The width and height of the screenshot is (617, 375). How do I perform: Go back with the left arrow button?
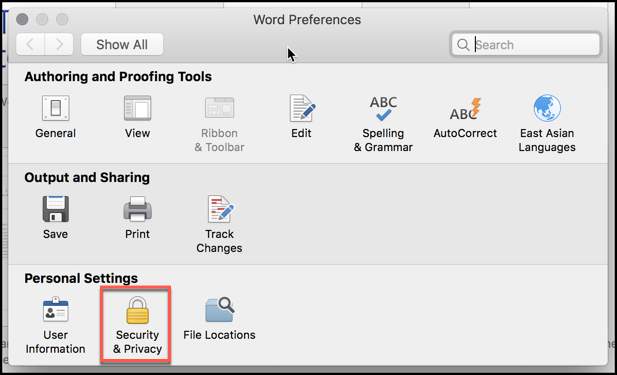point(30,44)
